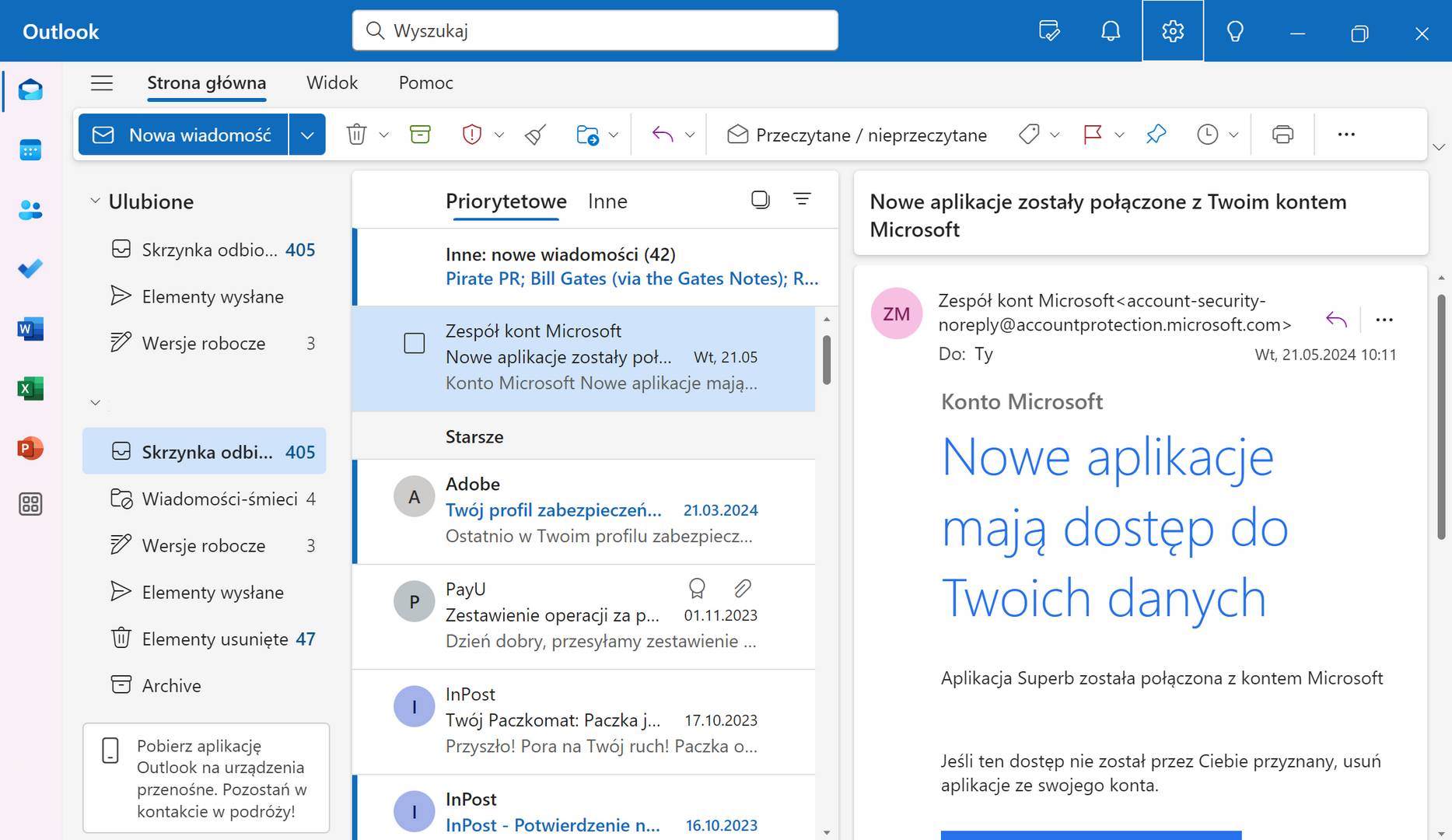Screen dimensions: 1452x840
Task: Click the Print icon
Action: pos(1282,135)
